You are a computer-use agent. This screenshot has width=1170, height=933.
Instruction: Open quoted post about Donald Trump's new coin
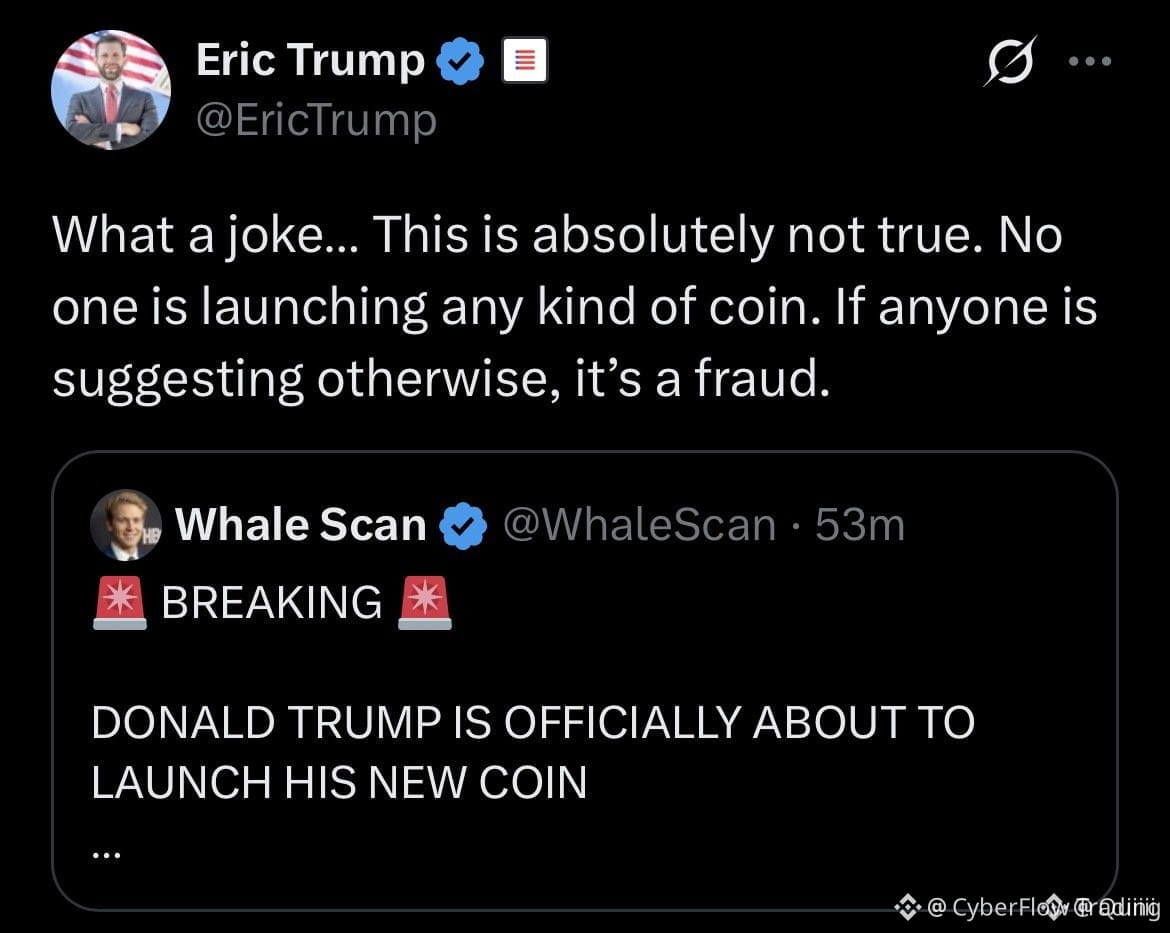[x=585, y=681]
